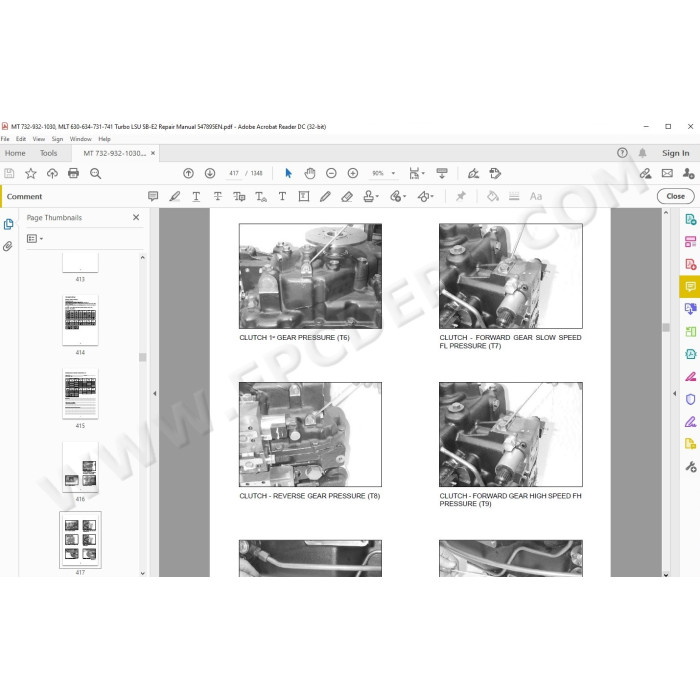
Task: Close the Page Thumbnails panel
Action: pos(136,217)
